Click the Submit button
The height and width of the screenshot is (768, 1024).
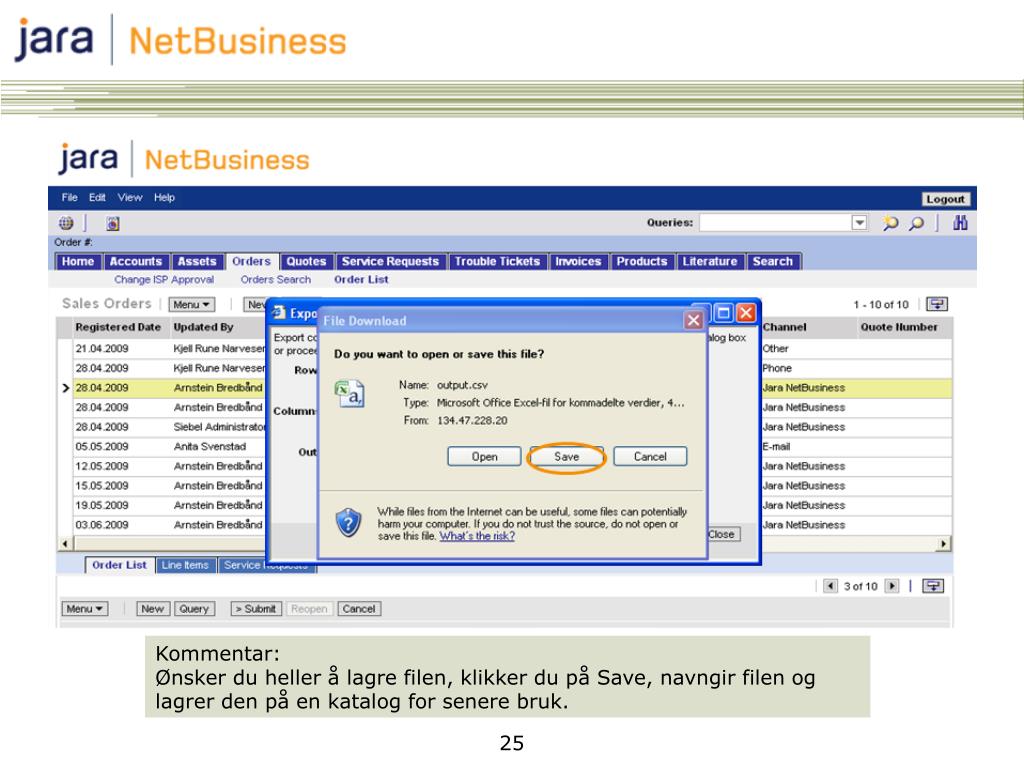coord(256,609)
